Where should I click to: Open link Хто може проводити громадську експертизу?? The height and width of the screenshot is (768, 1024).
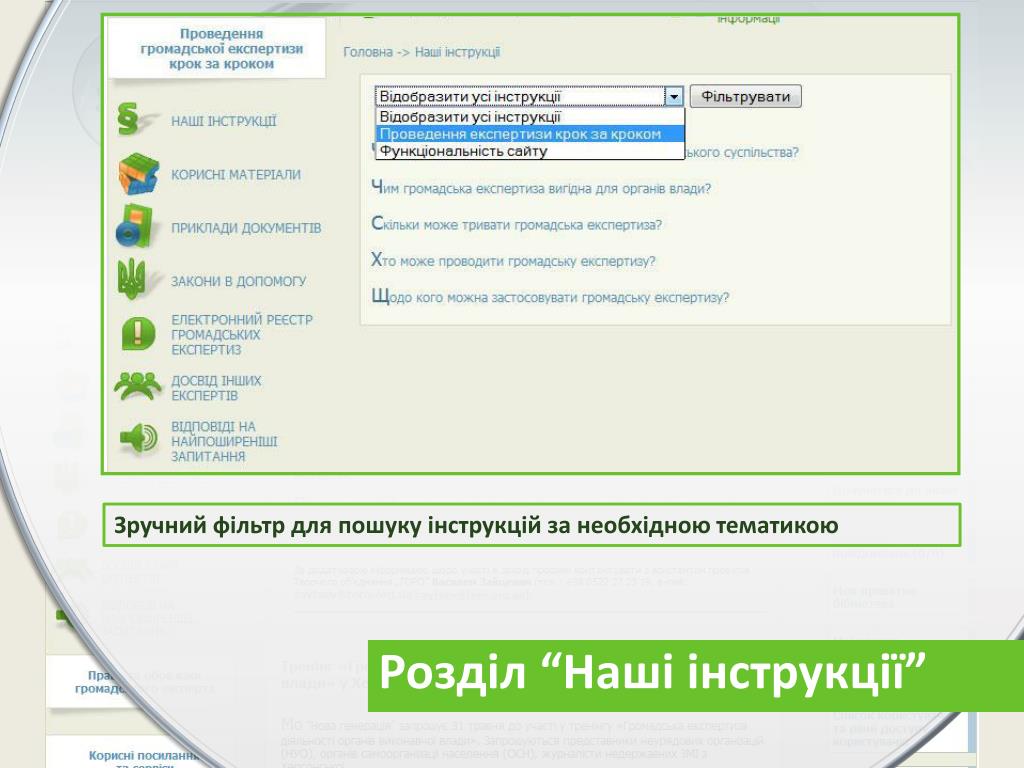513,261
